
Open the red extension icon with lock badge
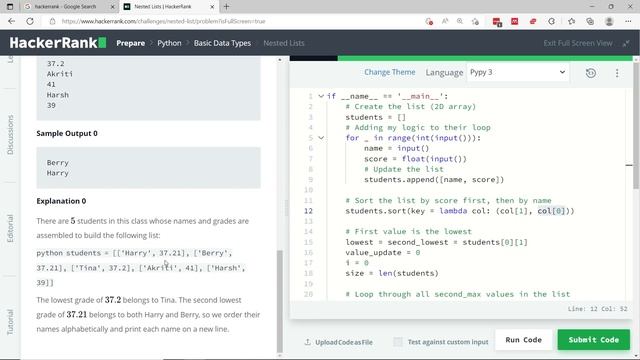[x=497, y=22]
